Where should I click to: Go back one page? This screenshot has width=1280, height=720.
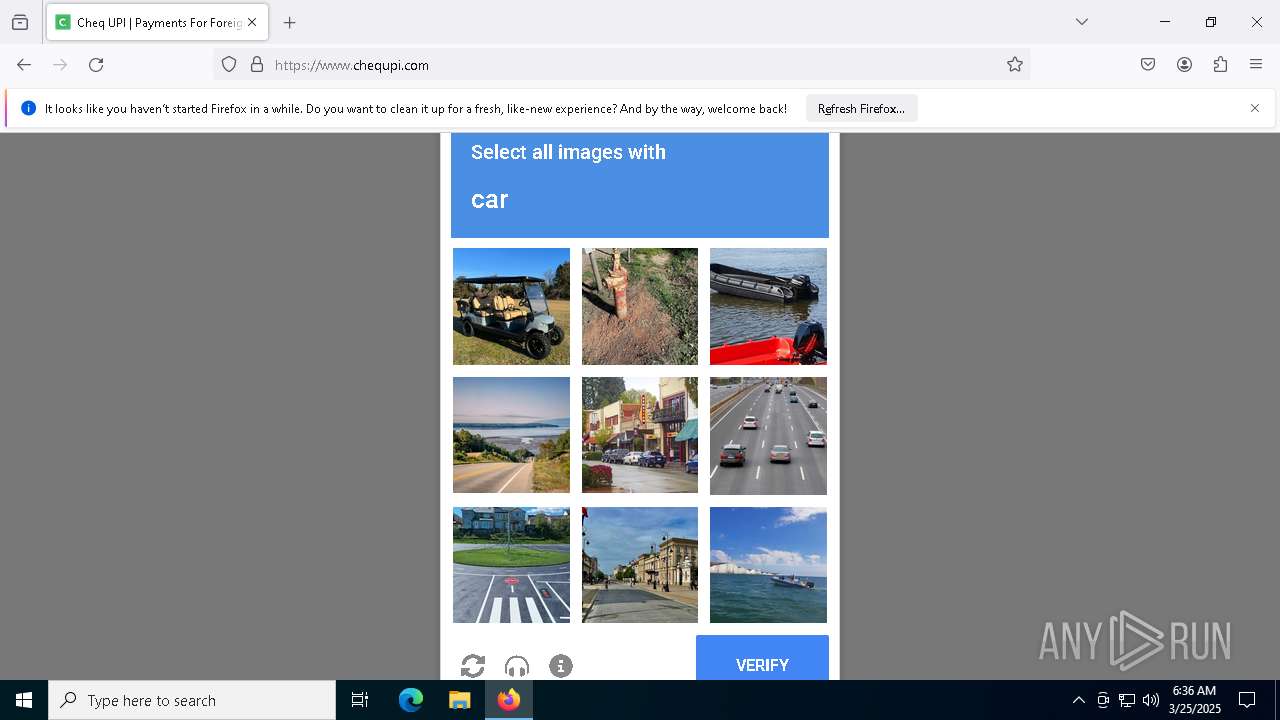pyautogui.click(x=24, y=65)
